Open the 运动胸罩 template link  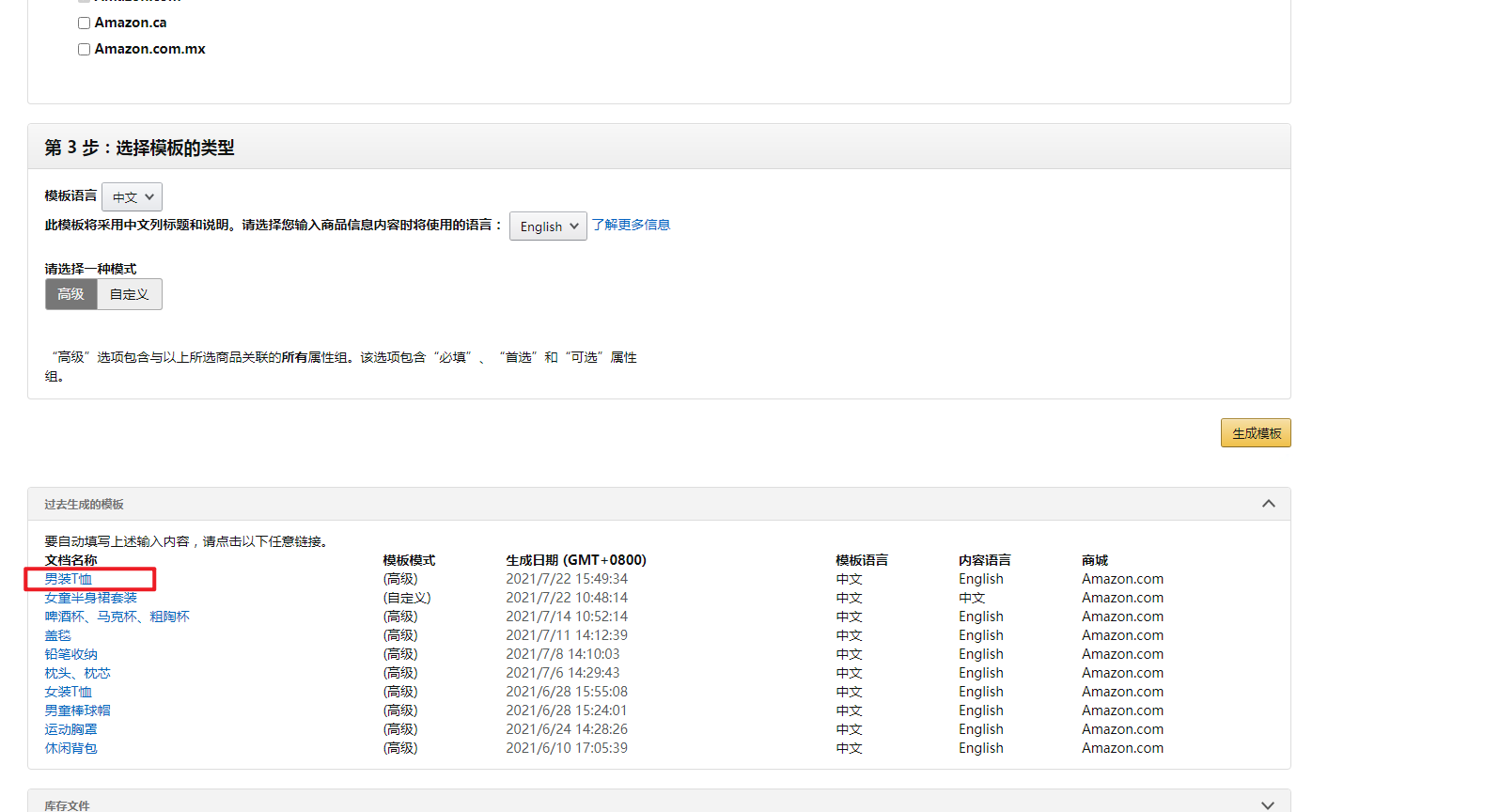(71, 729)
